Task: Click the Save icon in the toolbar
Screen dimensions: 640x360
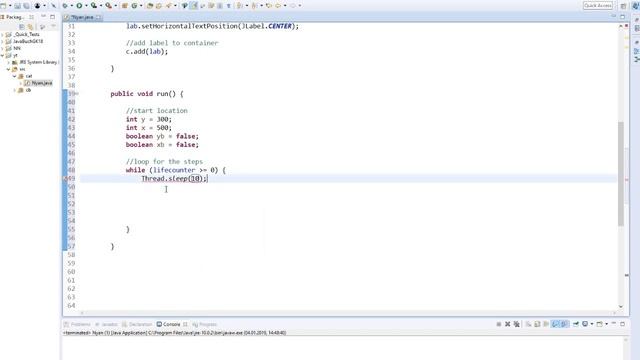Action: (18, 6)
